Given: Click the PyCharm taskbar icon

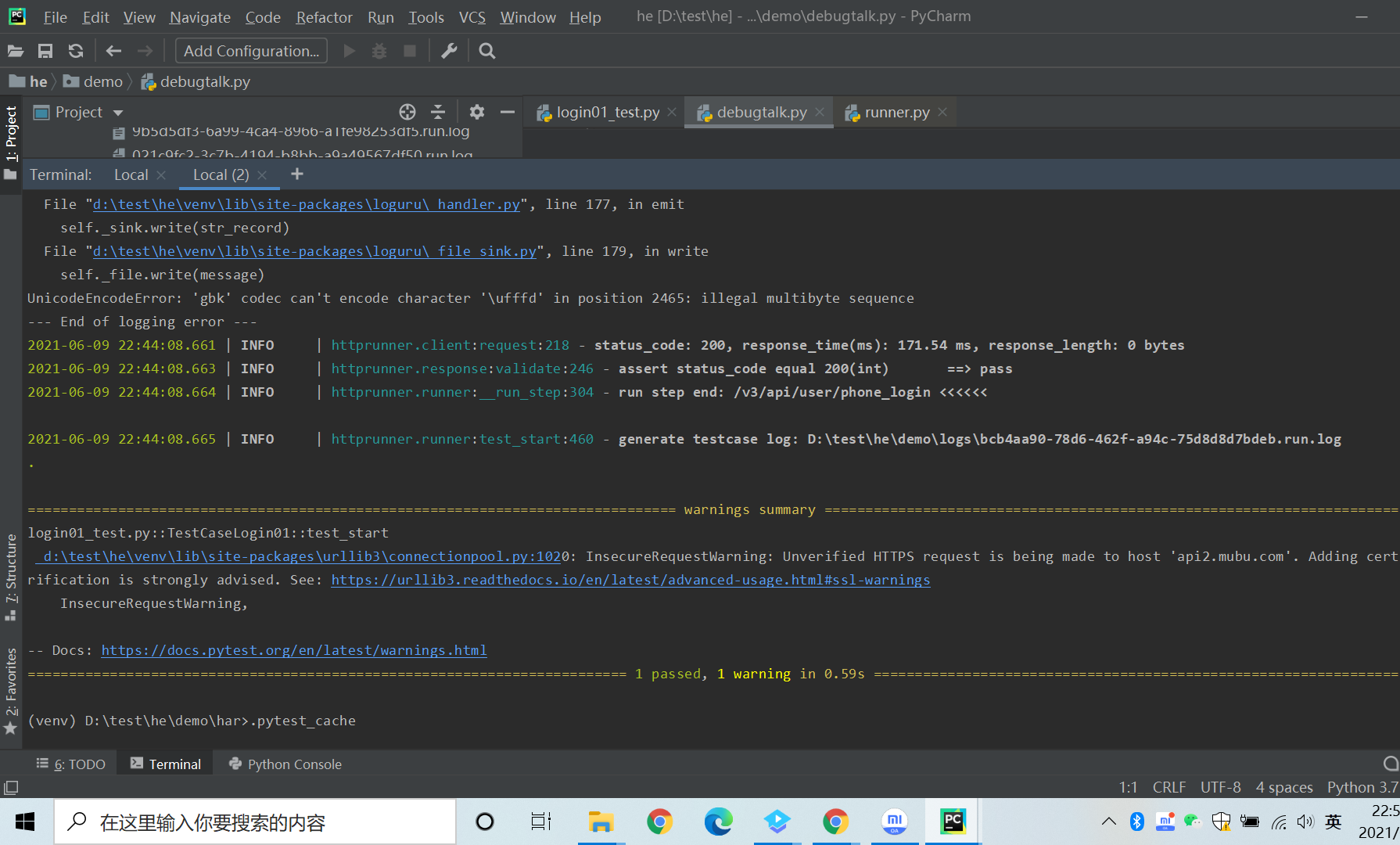Looking at the screenshot, I should coord(953,822).
